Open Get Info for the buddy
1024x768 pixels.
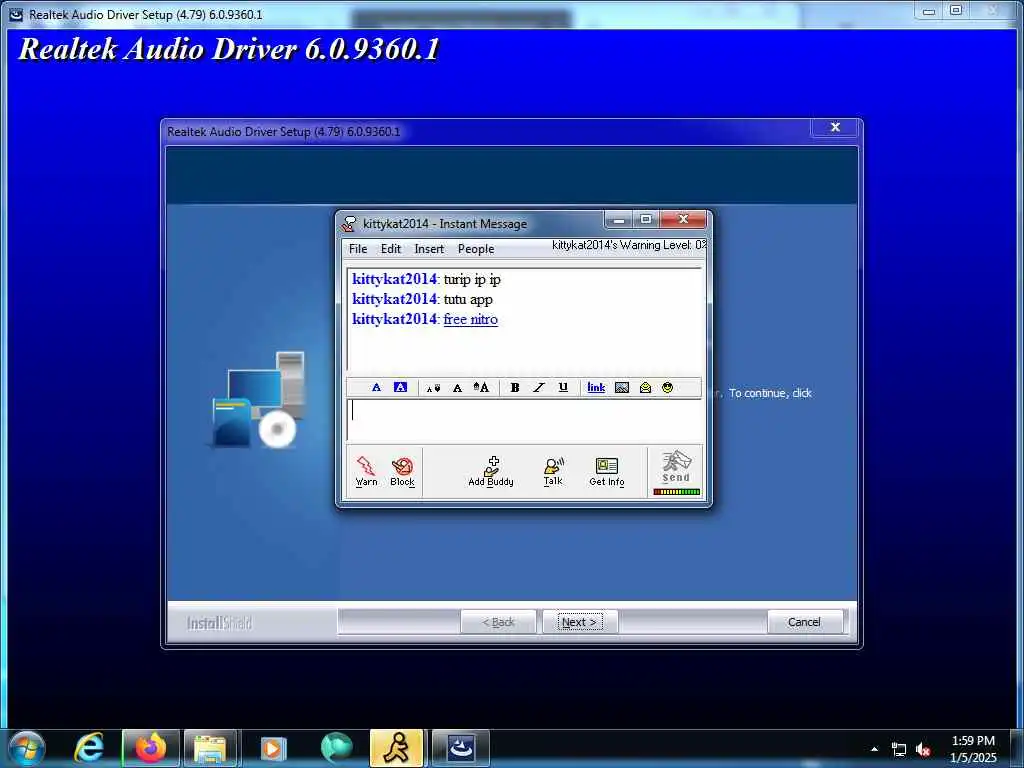point(607,471)
